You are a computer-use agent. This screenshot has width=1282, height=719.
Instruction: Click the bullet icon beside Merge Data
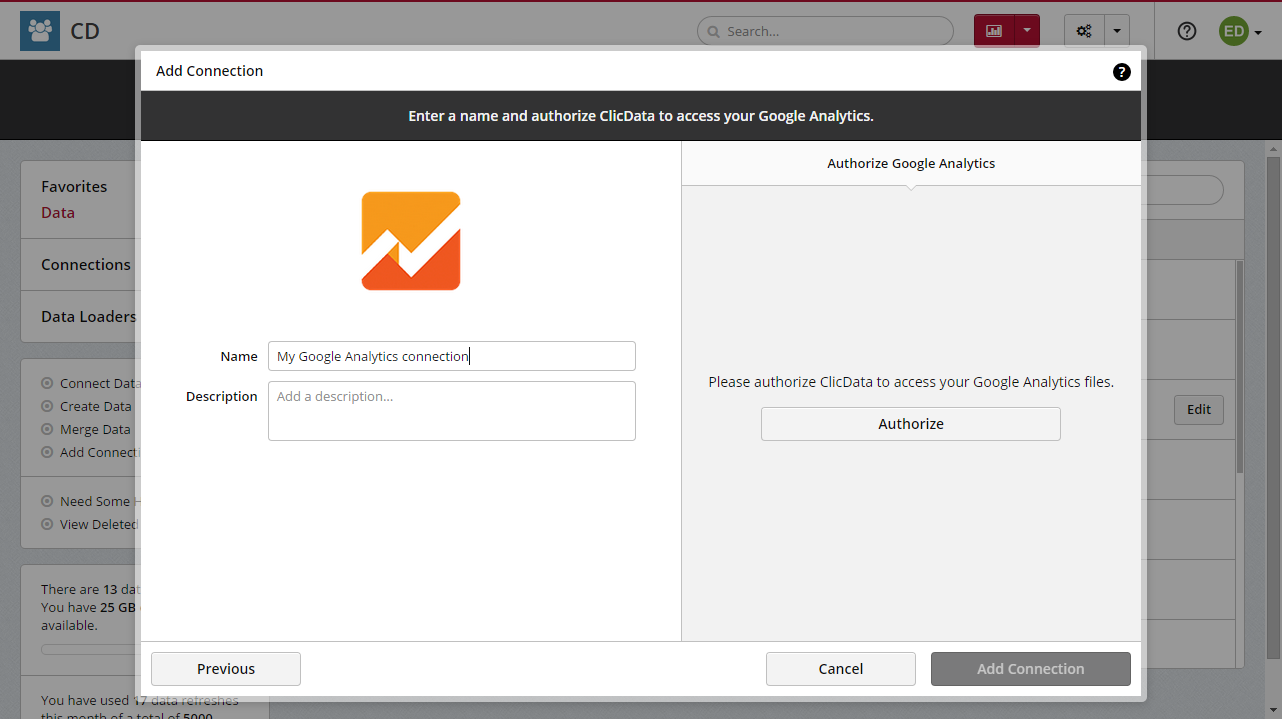(x=47, y=429)
